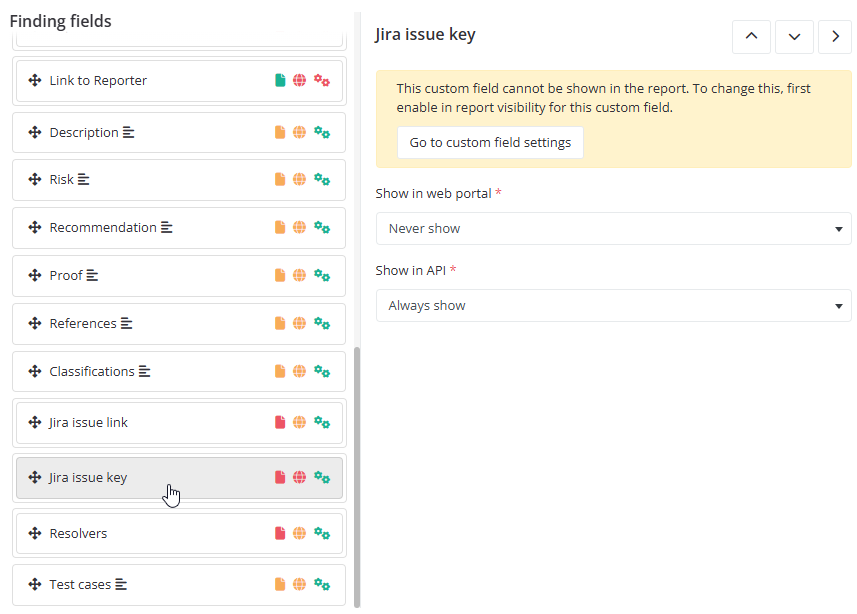This screenshot has width=857, height=614.
Task: Toggle report visibility for the Proof field
Action: pos(281,275)
